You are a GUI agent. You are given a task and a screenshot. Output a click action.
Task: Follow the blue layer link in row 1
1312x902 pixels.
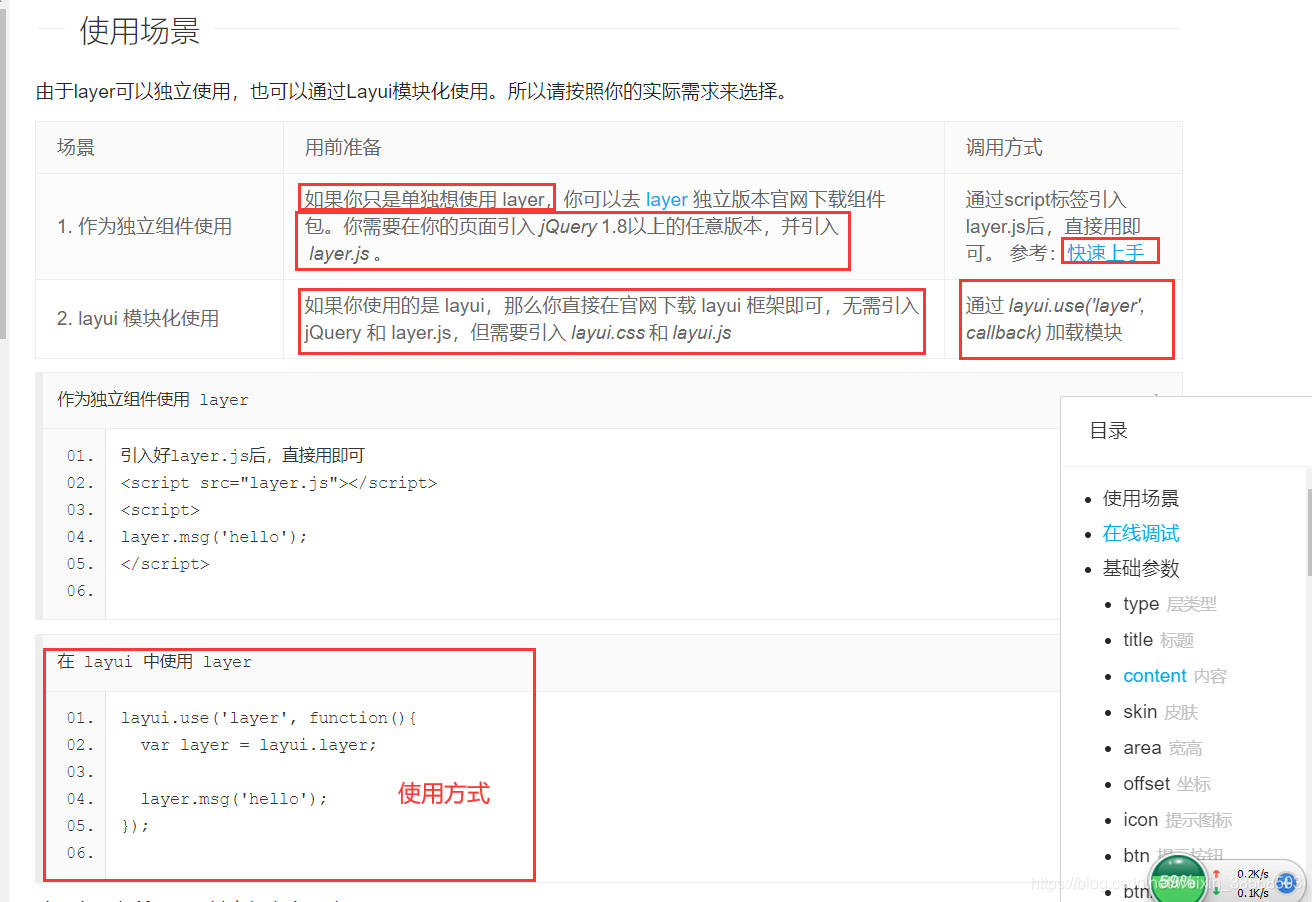pyautogui.click(x=666, y=200)
